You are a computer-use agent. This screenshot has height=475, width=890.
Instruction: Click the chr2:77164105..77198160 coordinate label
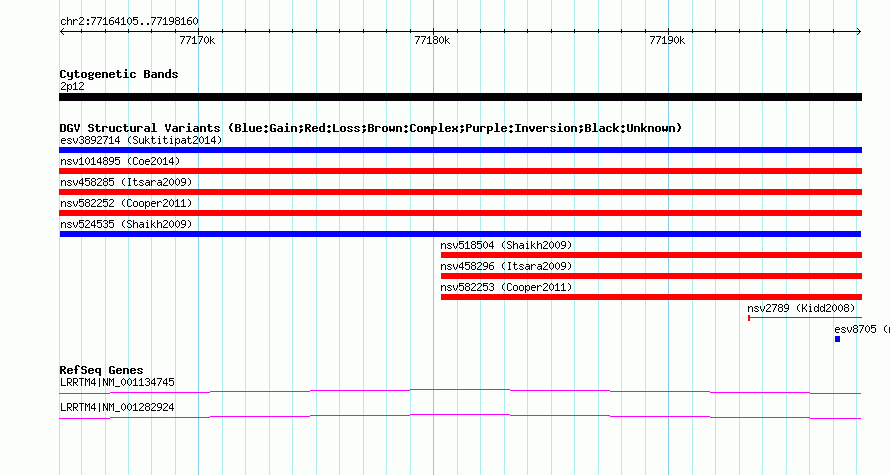[x=129, y=22]
